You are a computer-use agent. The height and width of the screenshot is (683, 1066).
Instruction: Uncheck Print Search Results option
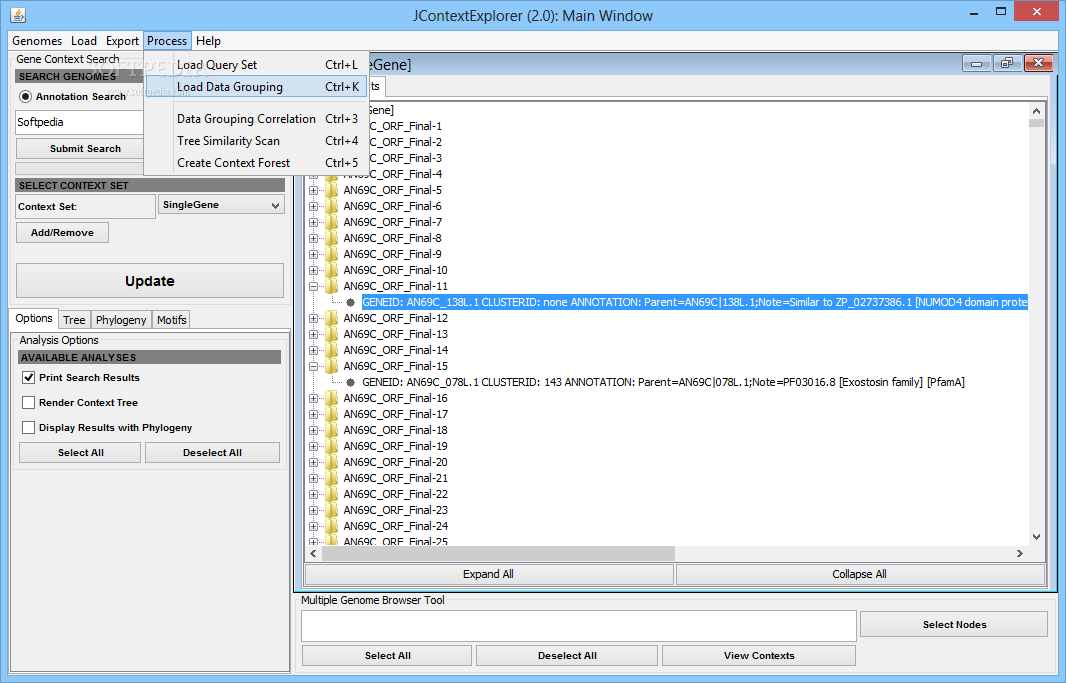coord(29,377)
